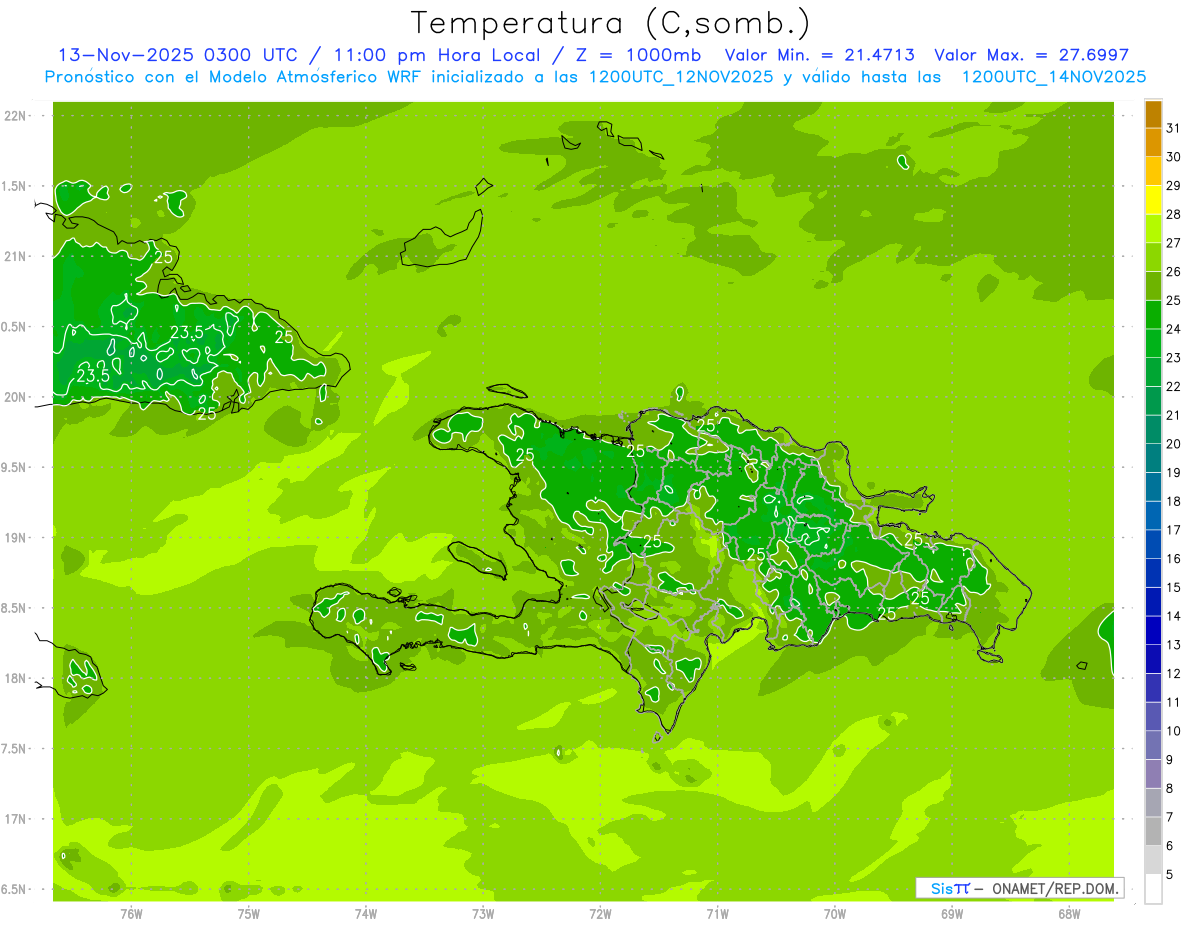Pick the lime swatch between 27 and 28
This screenshot has height=927, width=1200.
(1153, 229)
